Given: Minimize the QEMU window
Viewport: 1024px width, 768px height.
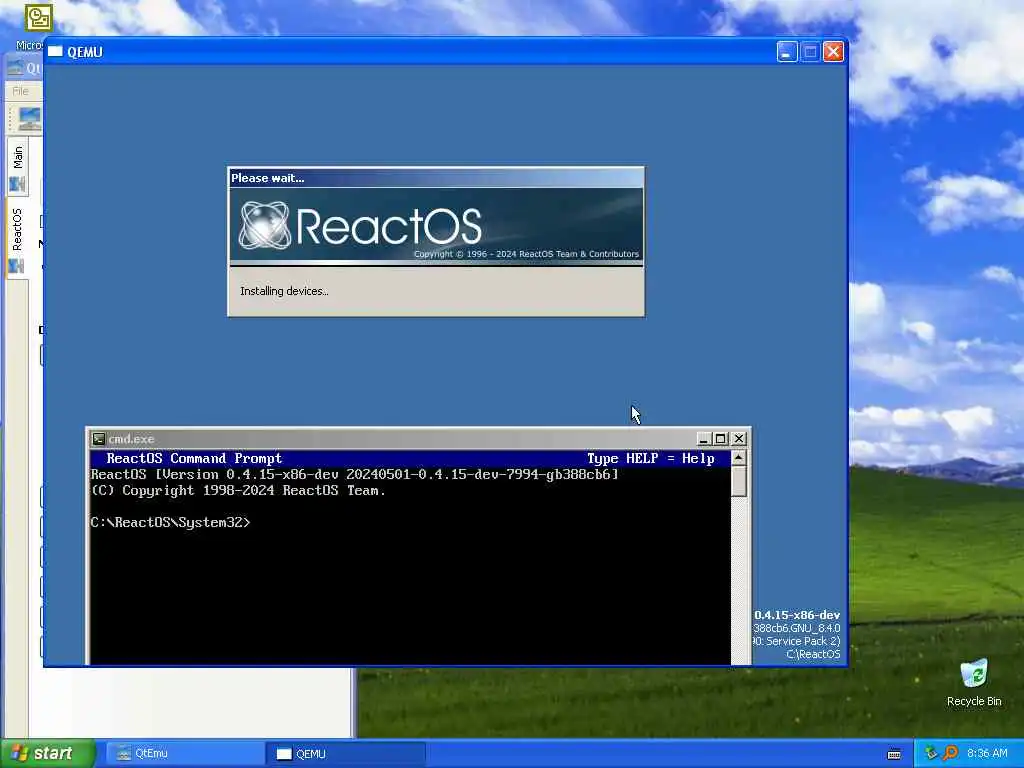Looking at the screenshot, I should point(787,52).
